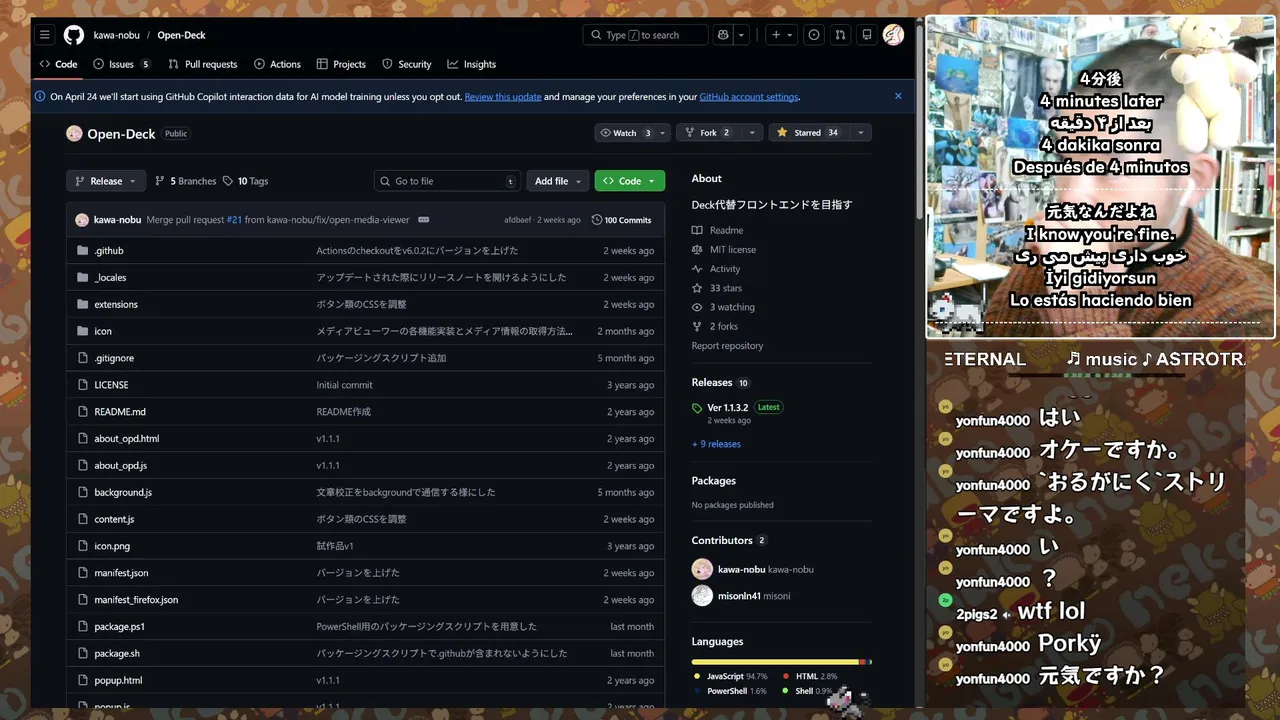Open the 5 Branches link
This screenshot has height=720, width=1280.
pyautogui.click(x=186, y=181)
